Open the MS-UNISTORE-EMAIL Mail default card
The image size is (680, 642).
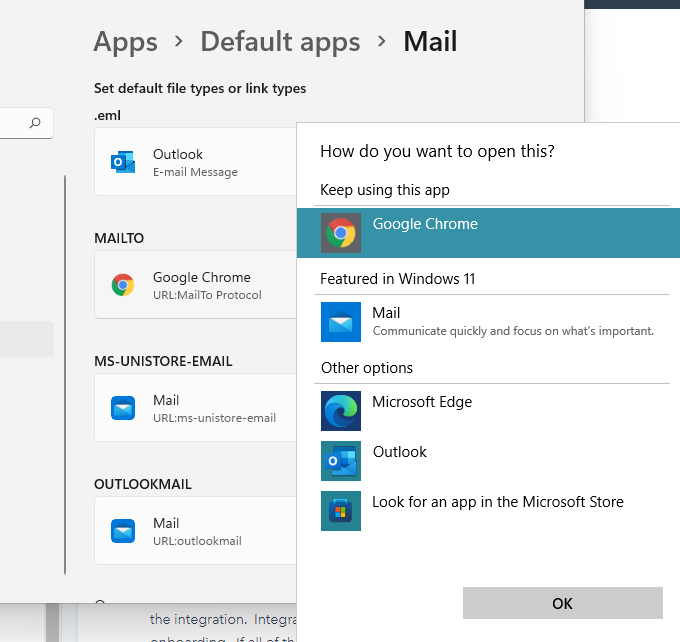pyautogui.click(x=196, y=408)
